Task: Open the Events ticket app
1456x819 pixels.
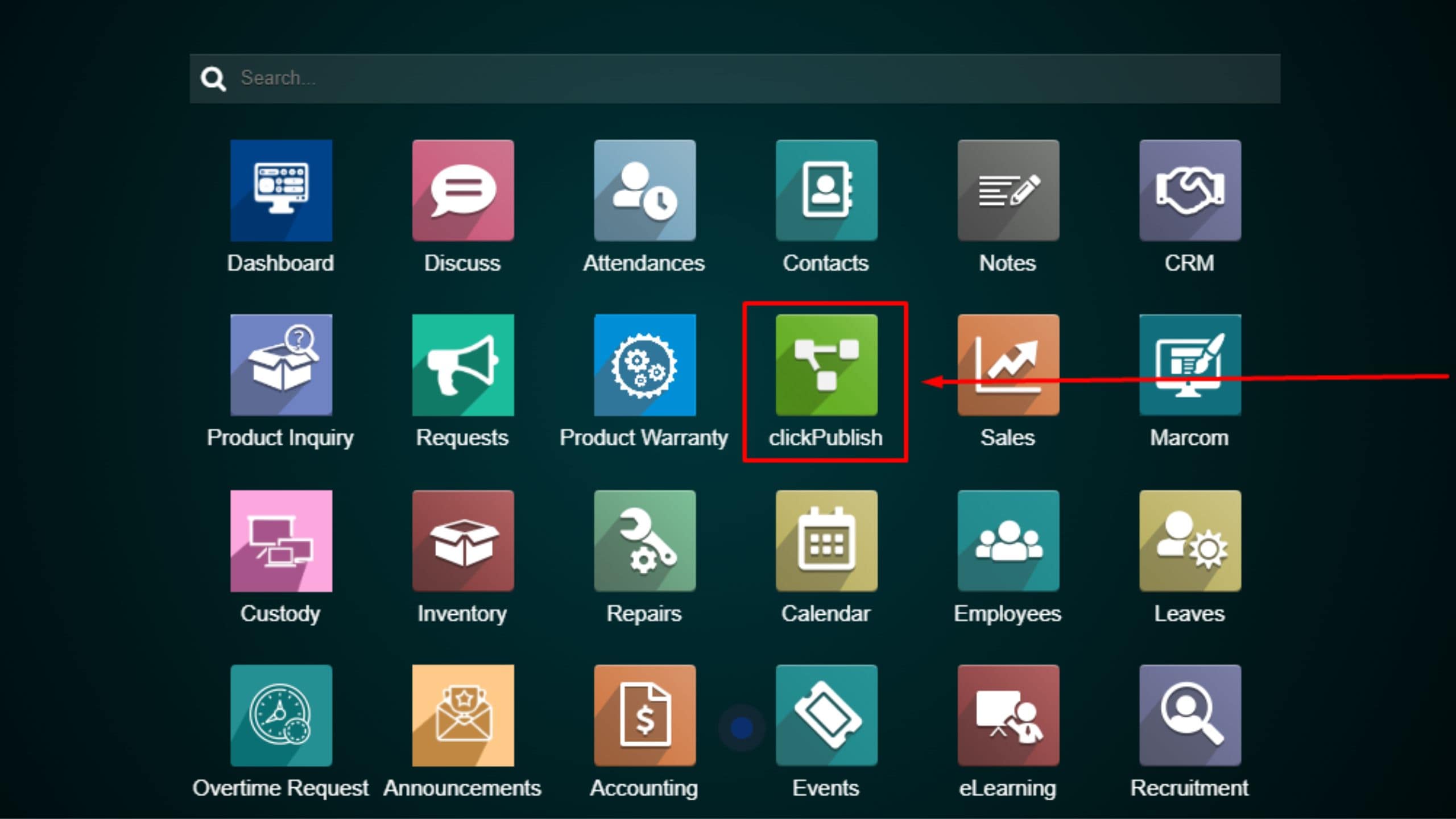Action: (826, 715)
